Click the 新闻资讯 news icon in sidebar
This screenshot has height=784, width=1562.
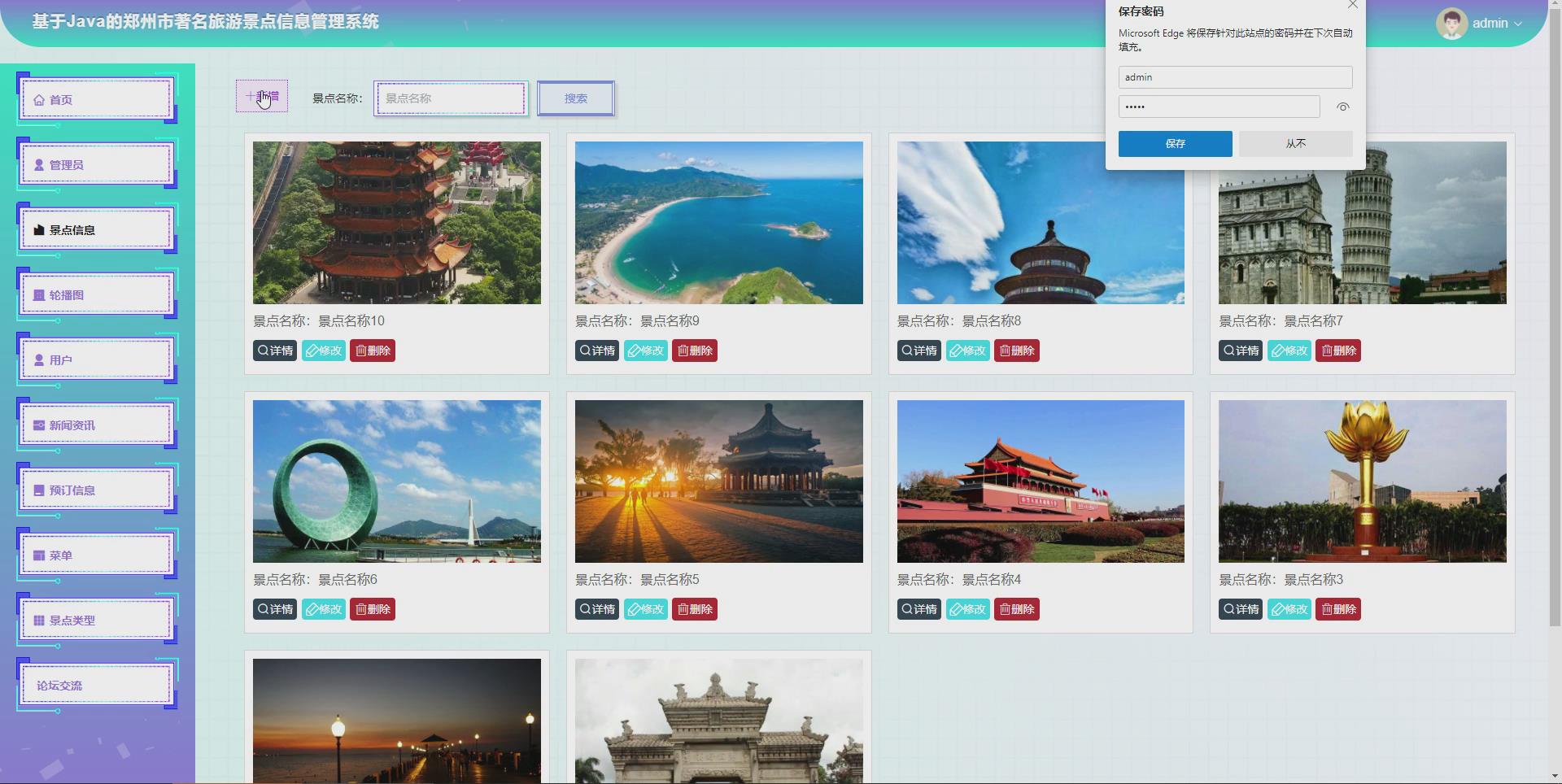click(x=38, y=425)
